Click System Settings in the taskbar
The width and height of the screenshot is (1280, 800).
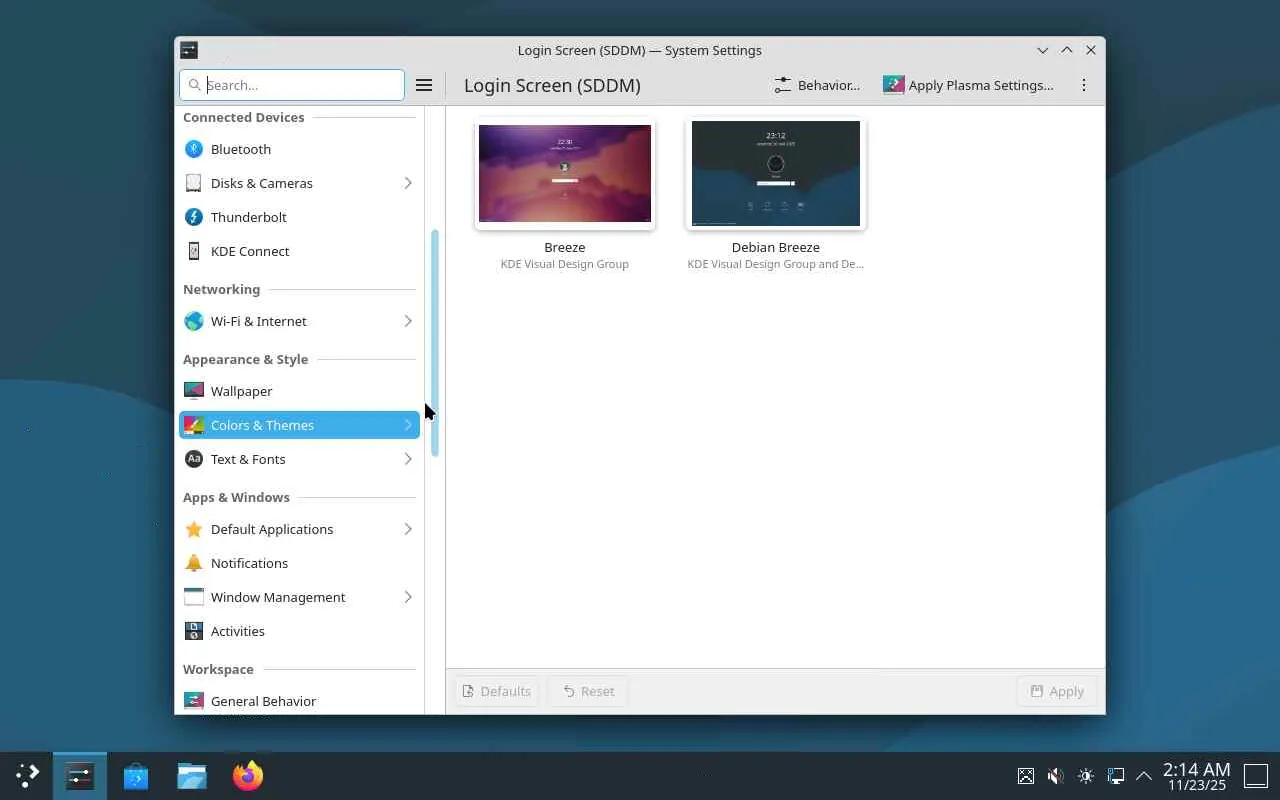coord(80,775)
